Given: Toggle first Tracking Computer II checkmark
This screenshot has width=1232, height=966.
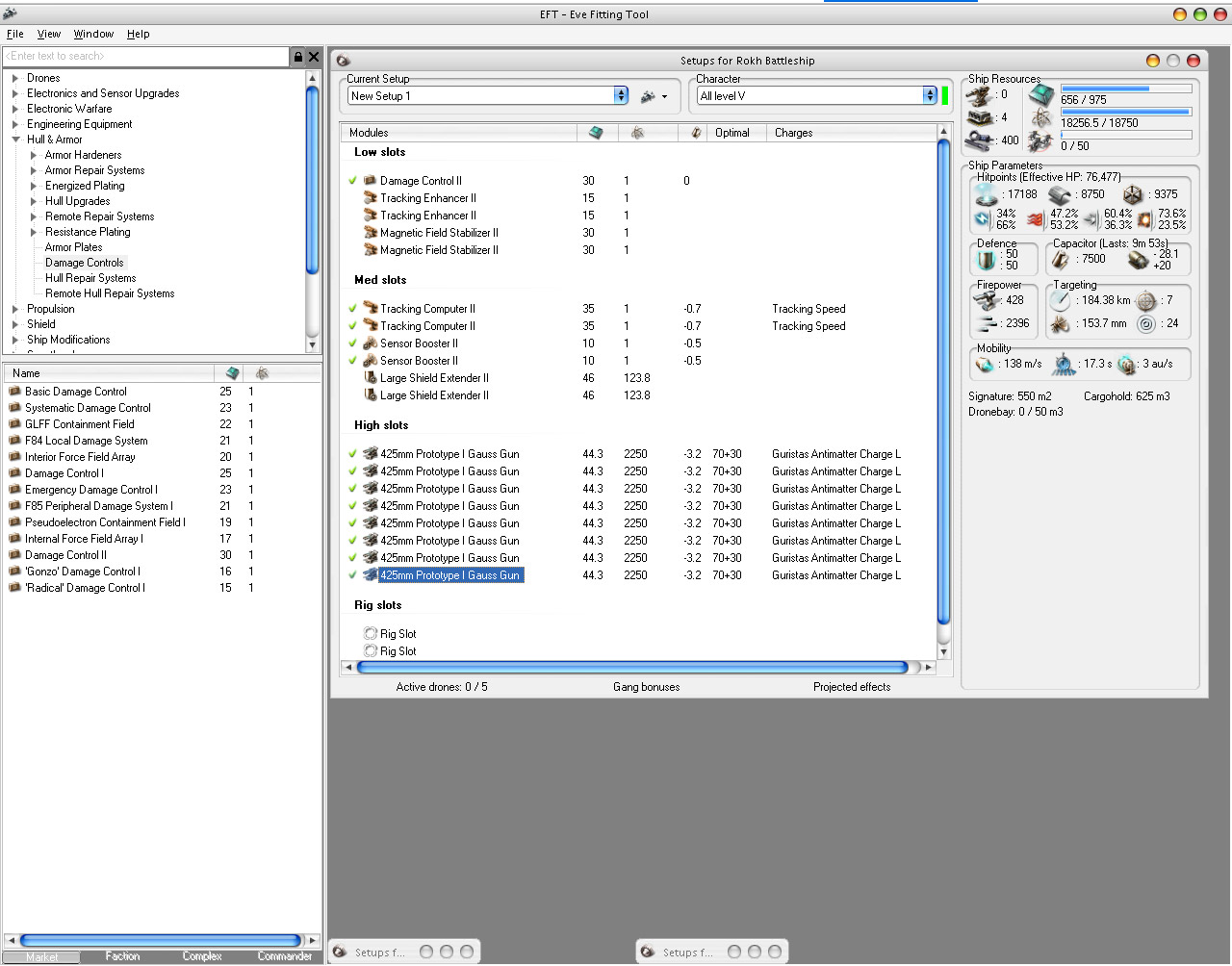Looking at the screenshot, I should click(352, 309).
